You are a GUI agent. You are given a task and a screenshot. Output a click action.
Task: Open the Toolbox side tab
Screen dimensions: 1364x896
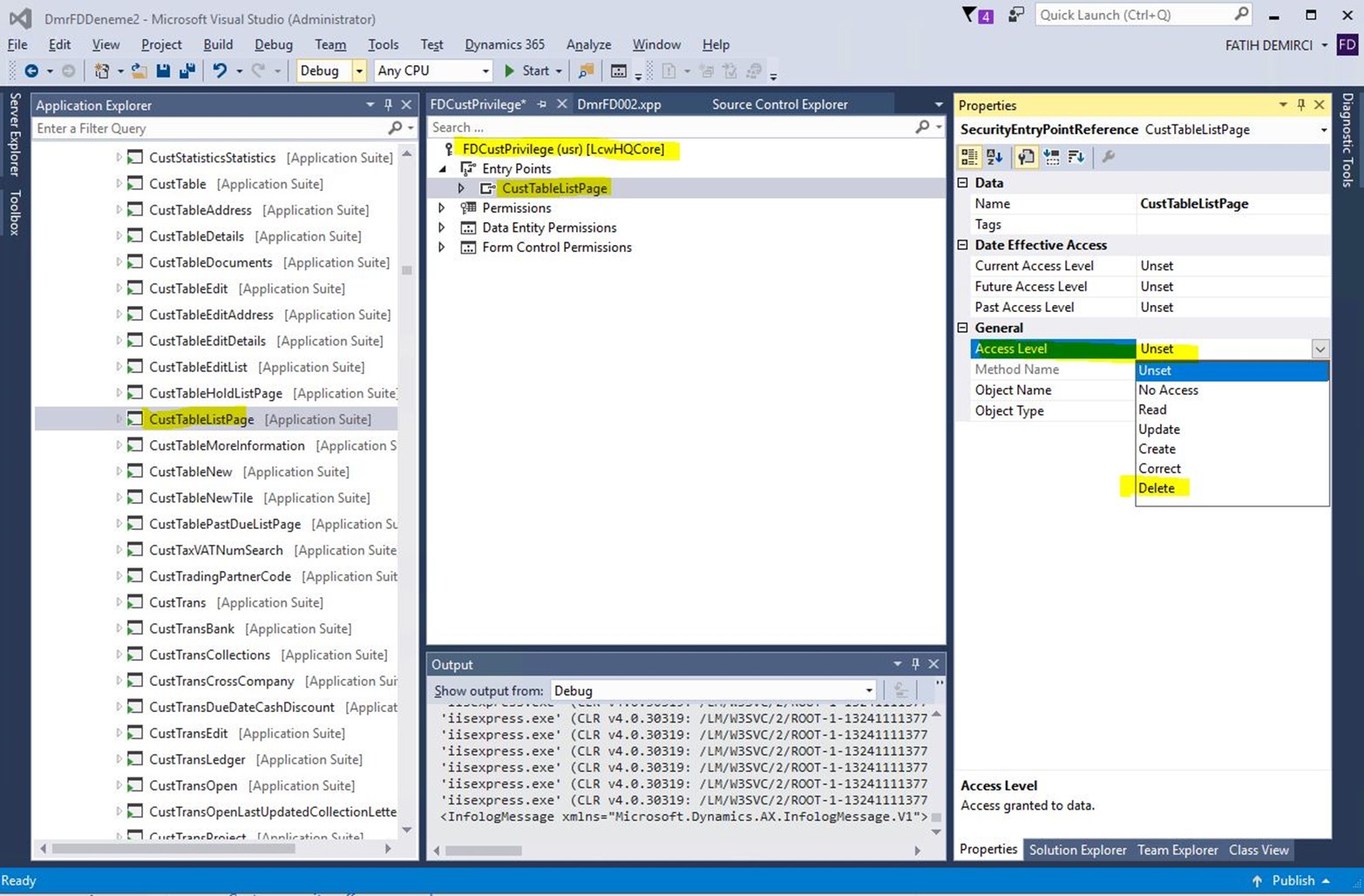15,212
